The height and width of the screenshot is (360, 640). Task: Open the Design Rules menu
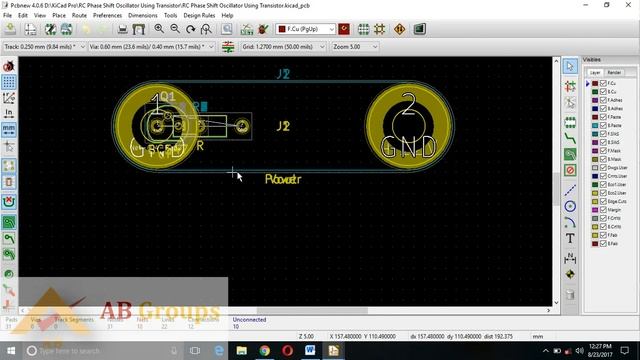199,16
